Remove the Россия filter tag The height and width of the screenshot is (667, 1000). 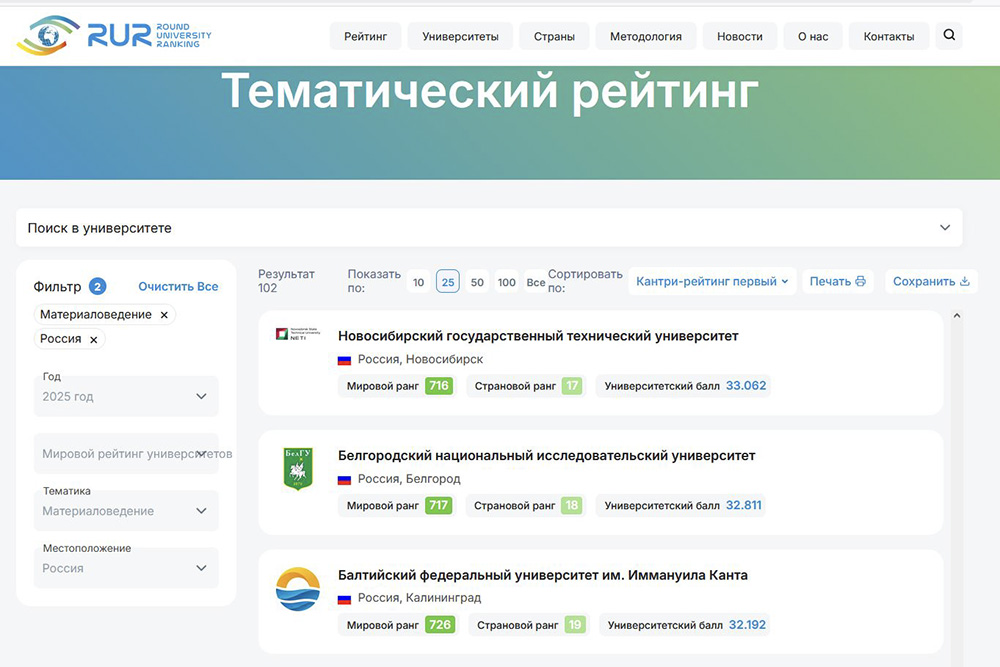94,339
